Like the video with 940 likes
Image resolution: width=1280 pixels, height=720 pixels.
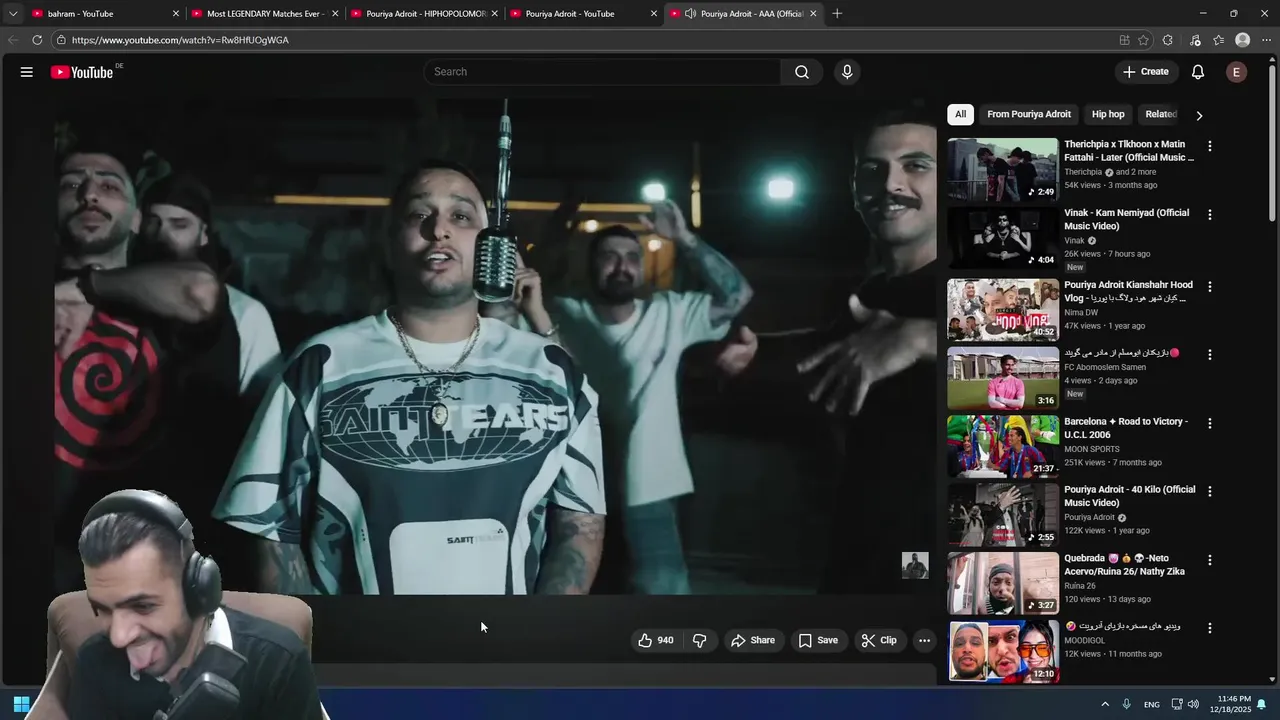(x=656, y=640)
